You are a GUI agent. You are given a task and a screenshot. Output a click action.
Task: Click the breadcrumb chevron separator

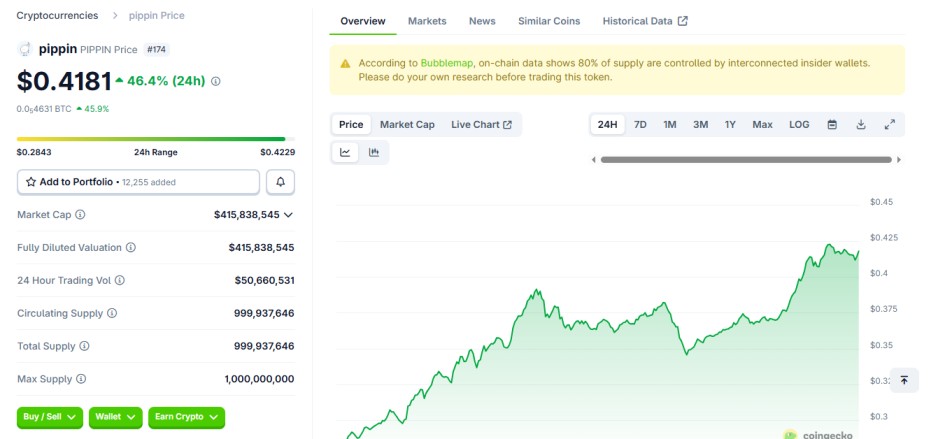click(115, 16)
